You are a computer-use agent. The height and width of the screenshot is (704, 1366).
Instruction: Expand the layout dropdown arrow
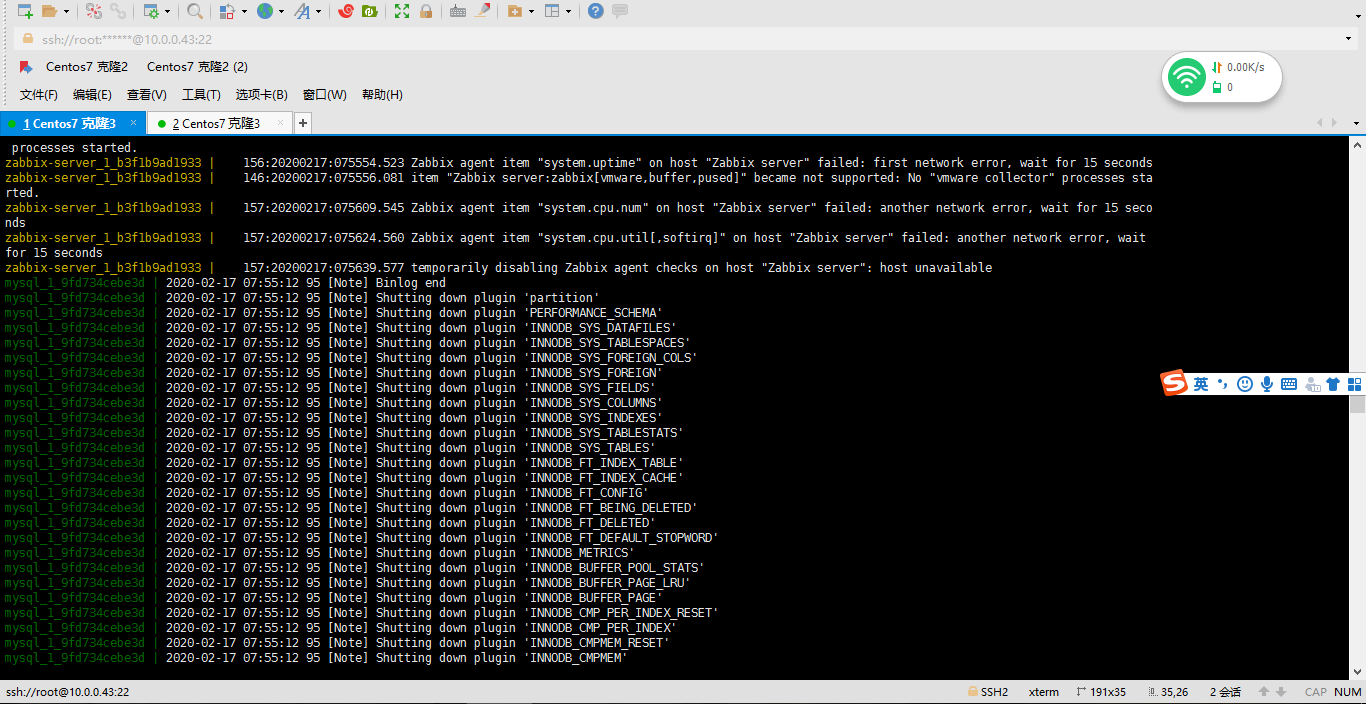click(x=568, y=11)
